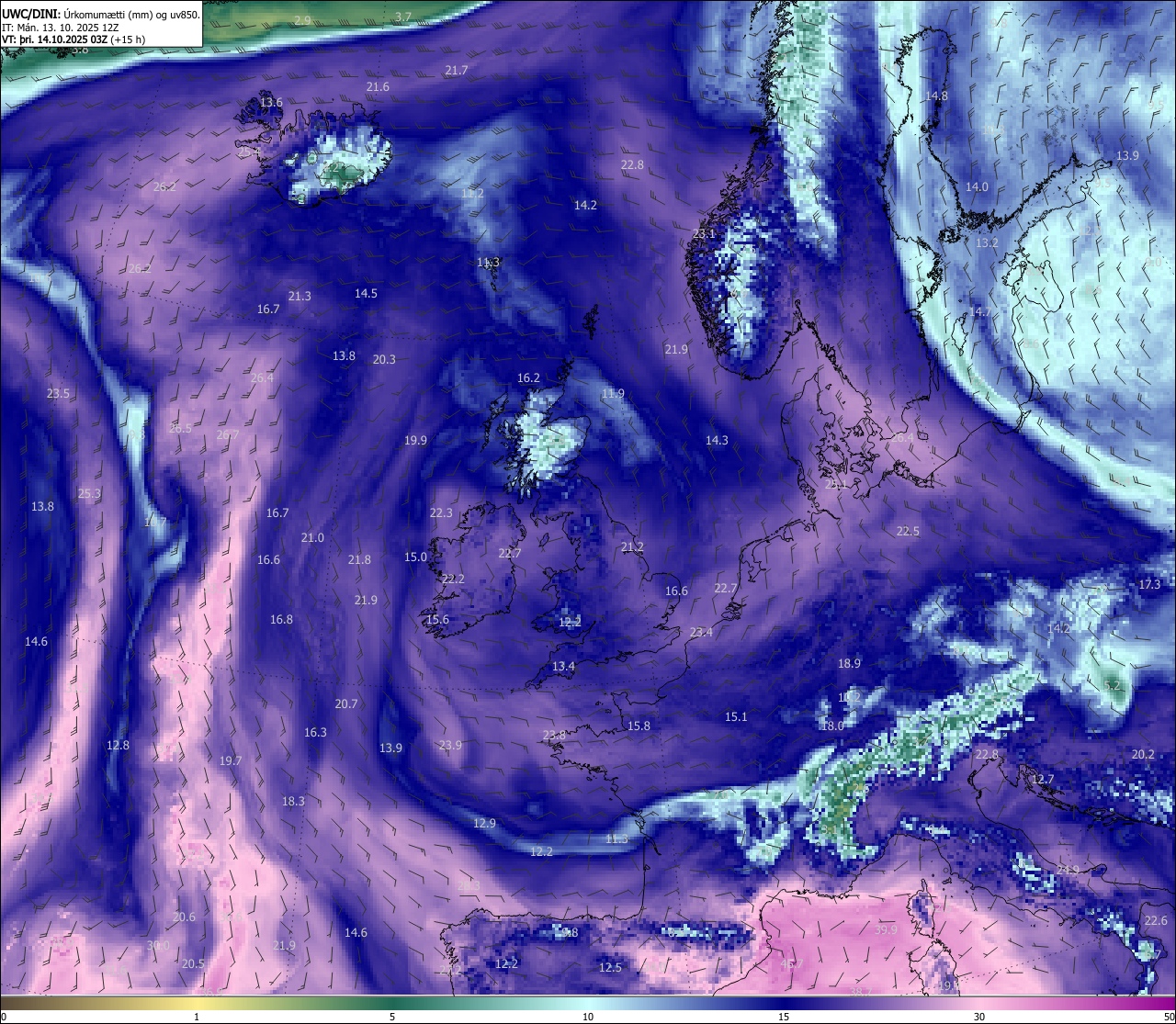Click the value 18.9 over Germany

(x=849, y=663)
